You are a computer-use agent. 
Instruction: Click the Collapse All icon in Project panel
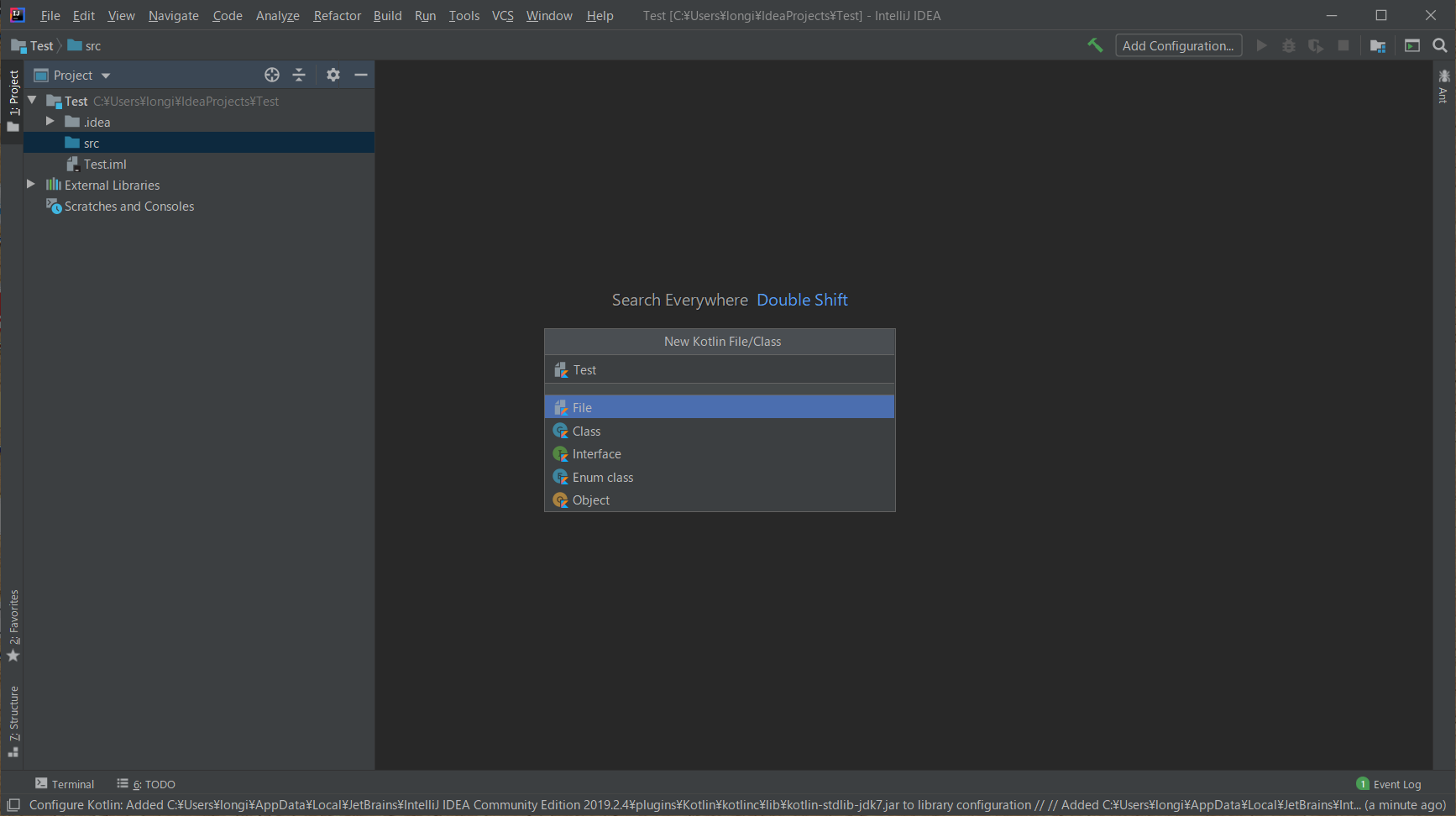pos(299,75)
